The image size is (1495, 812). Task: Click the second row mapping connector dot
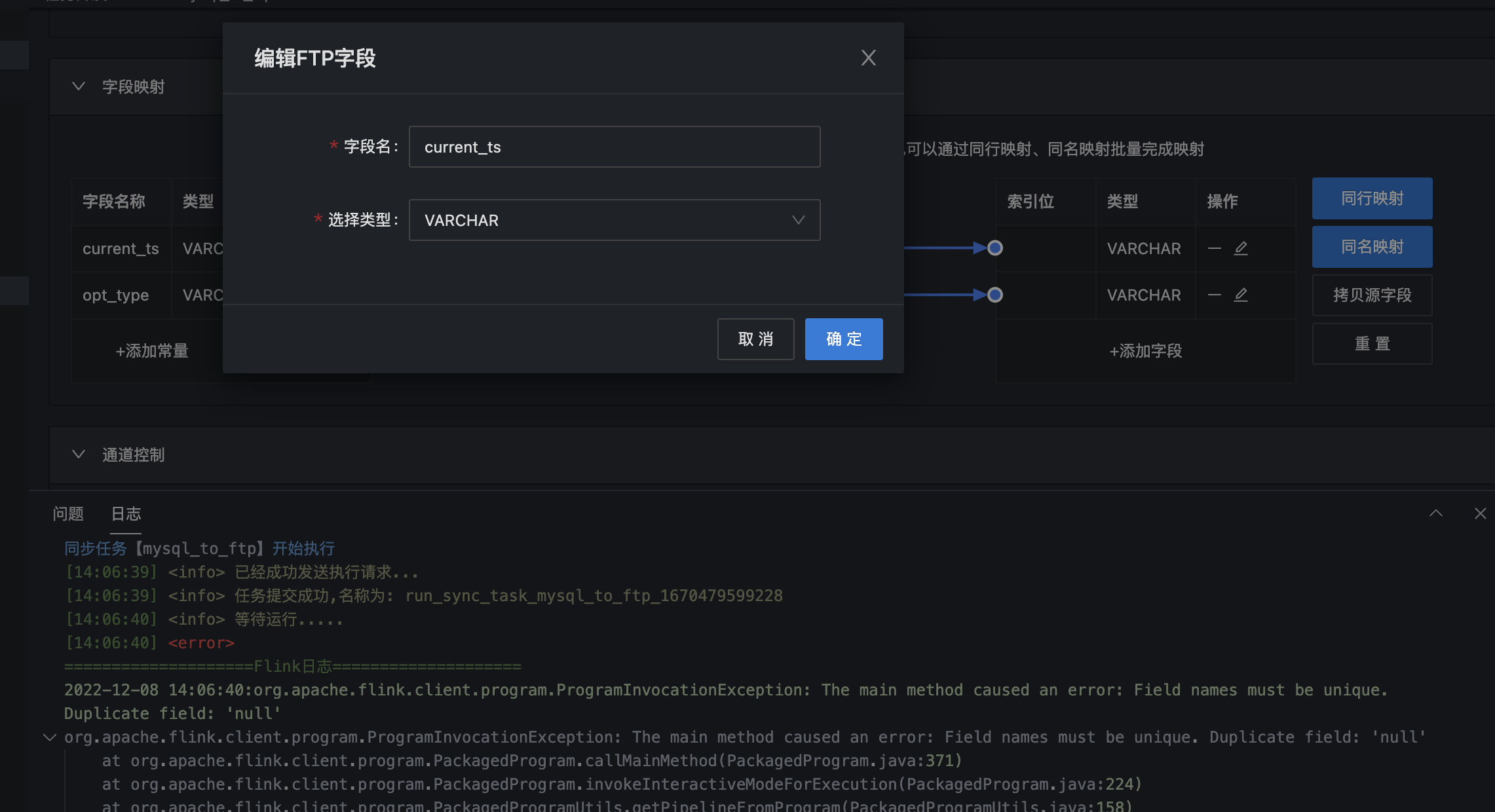coord(994,295)
